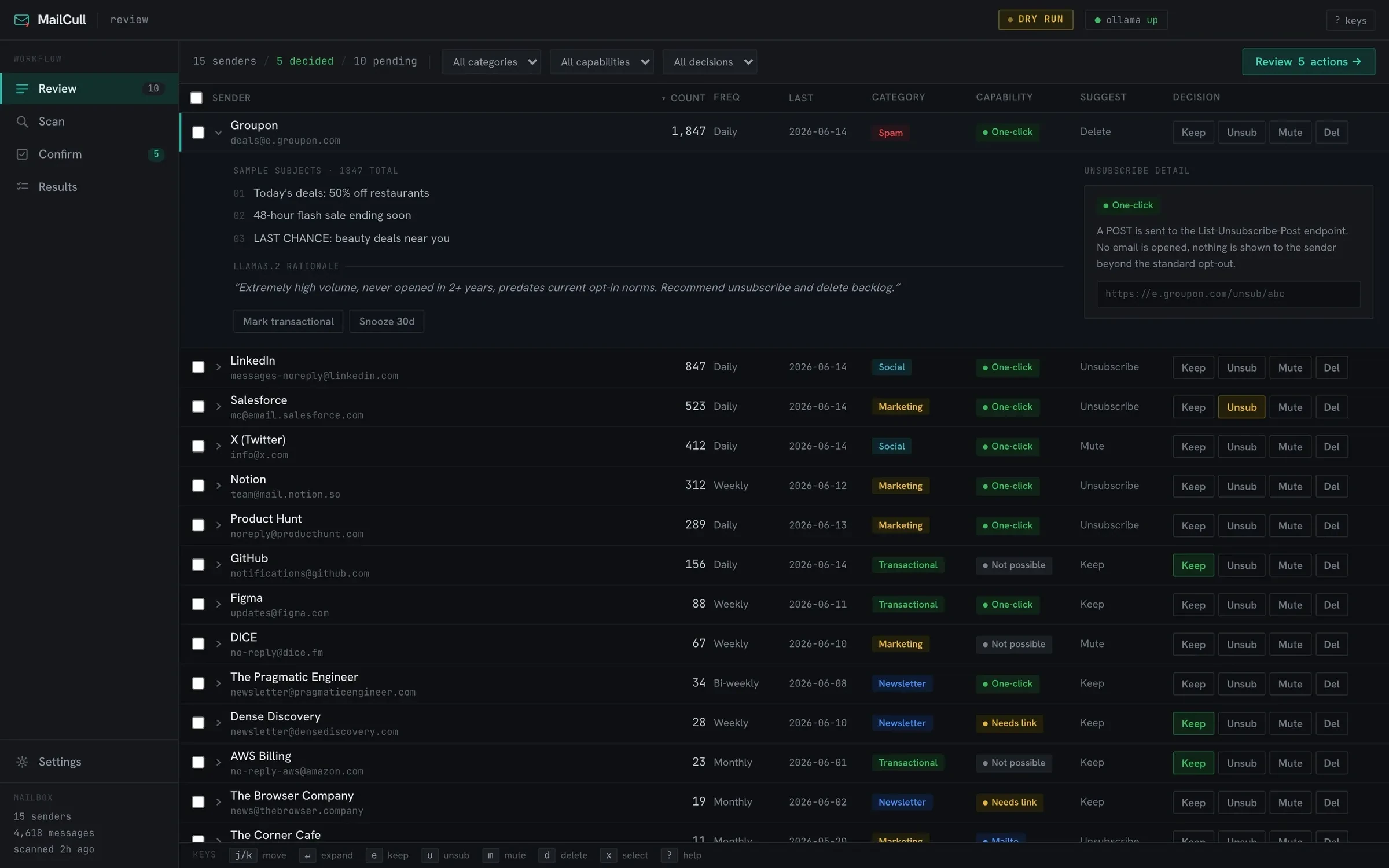This screenshot has height=868, width=1389.
Task: Click Review 5 actions button
Action: point(1308,62)
